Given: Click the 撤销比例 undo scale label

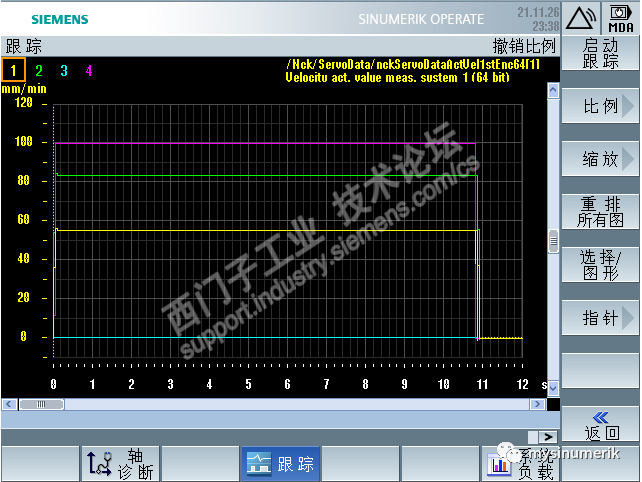Looking at the screenshot, I should [524, 46].
